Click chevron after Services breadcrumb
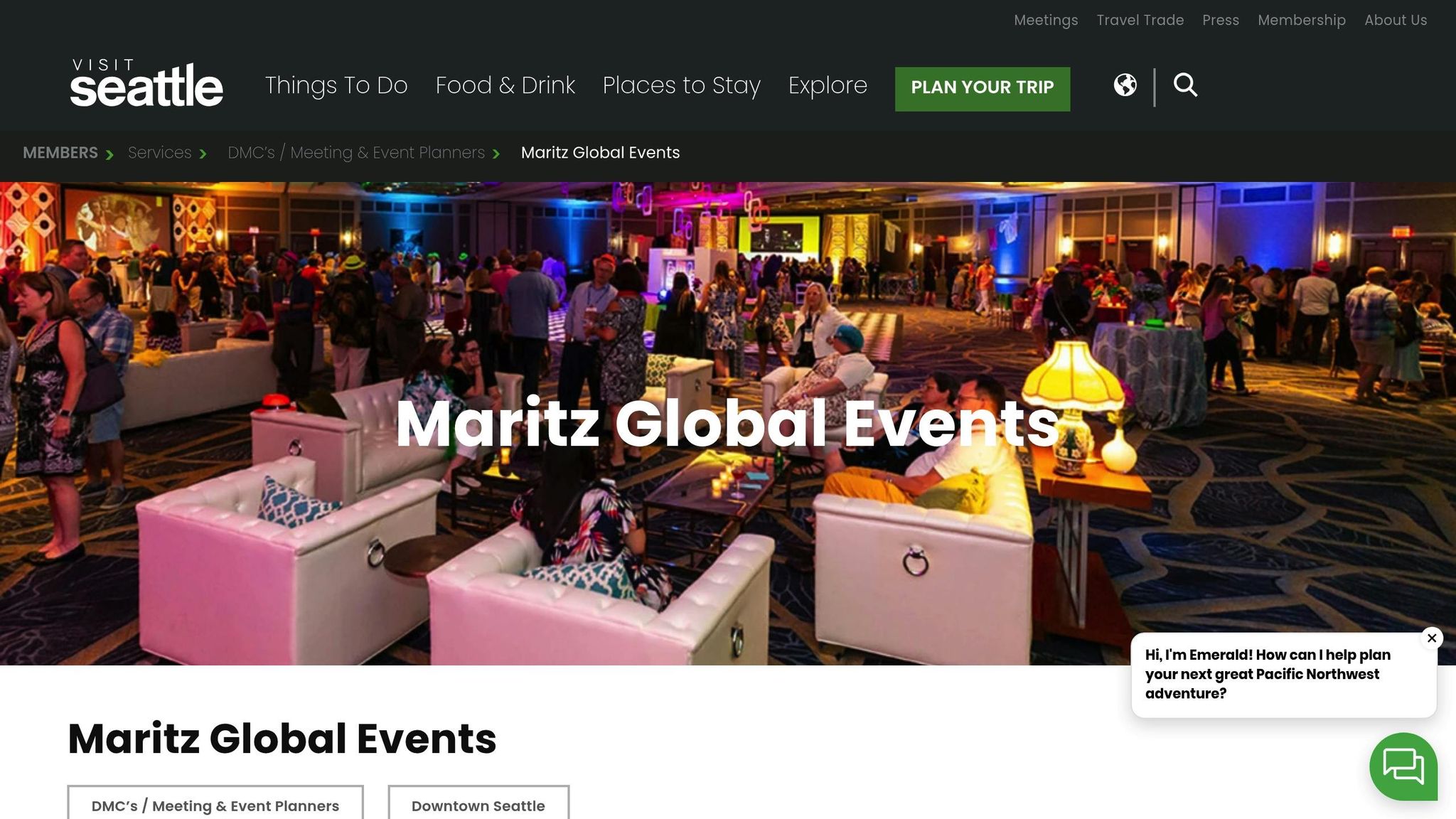1456x819 pixels. click(x=203, y=154)
